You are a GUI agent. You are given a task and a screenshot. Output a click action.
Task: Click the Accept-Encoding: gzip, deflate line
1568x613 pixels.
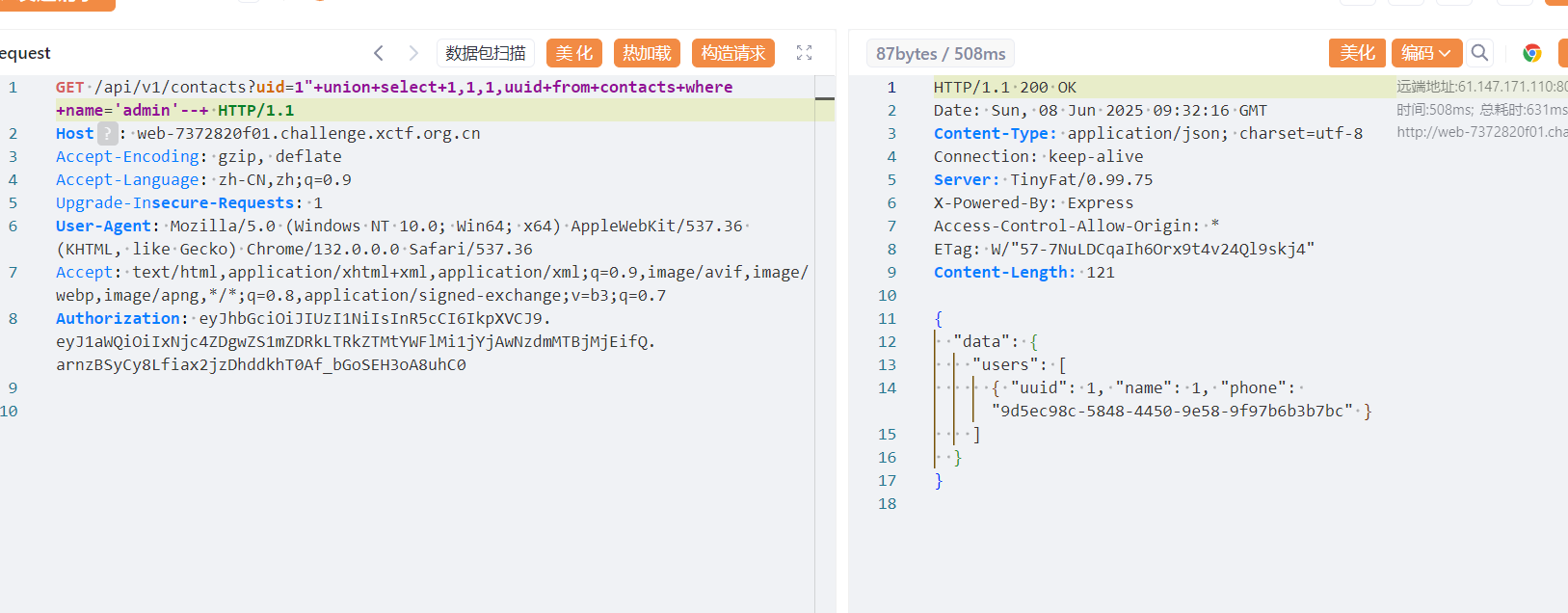point(199,156)
